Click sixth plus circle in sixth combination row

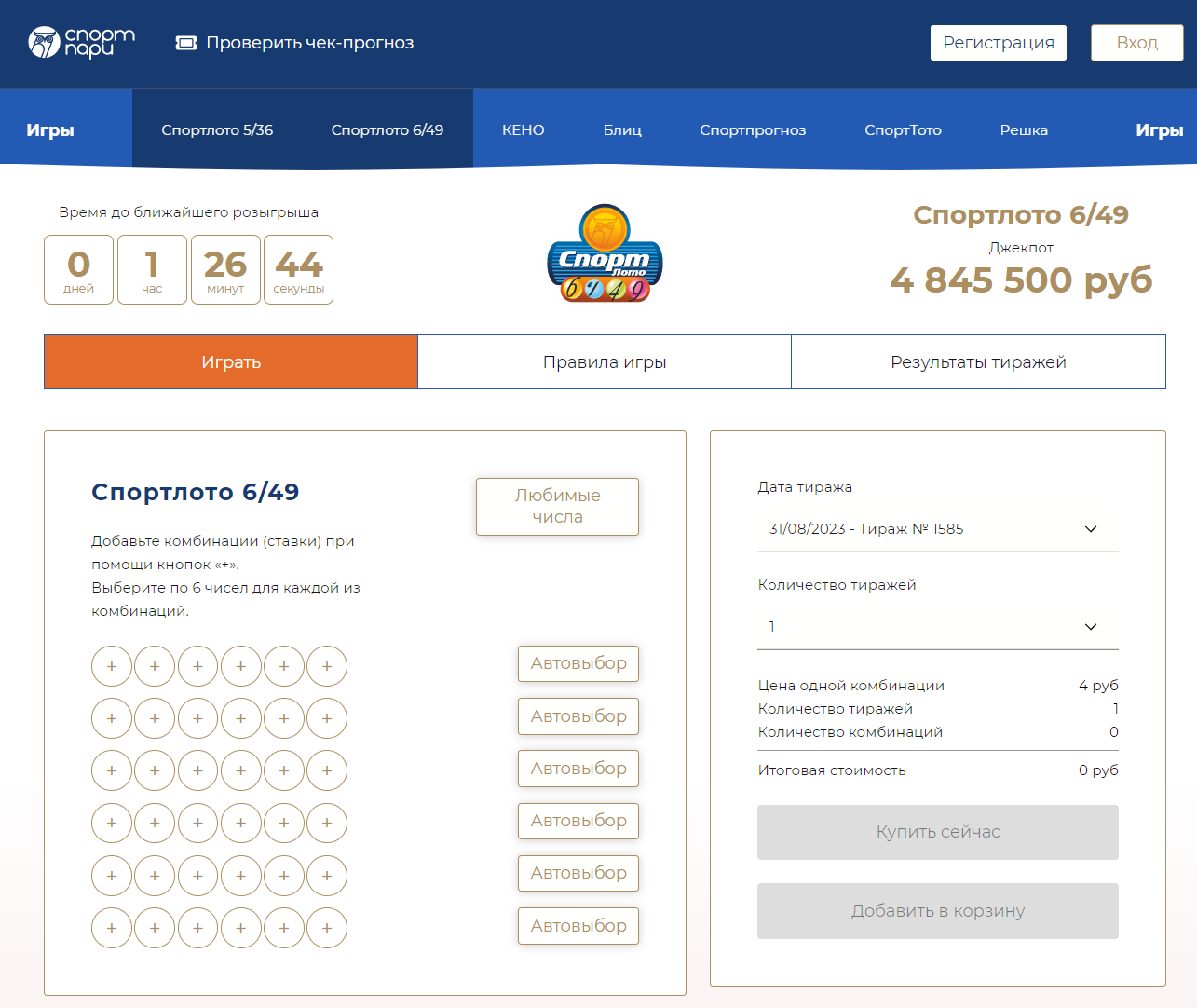[x=327, y=928]
